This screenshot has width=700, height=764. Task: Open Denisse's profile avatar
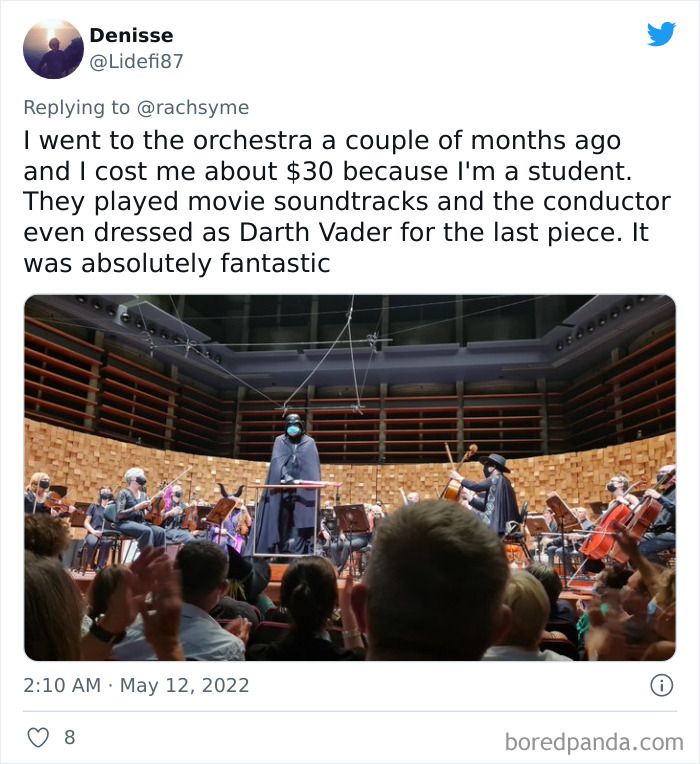point(54,49)
